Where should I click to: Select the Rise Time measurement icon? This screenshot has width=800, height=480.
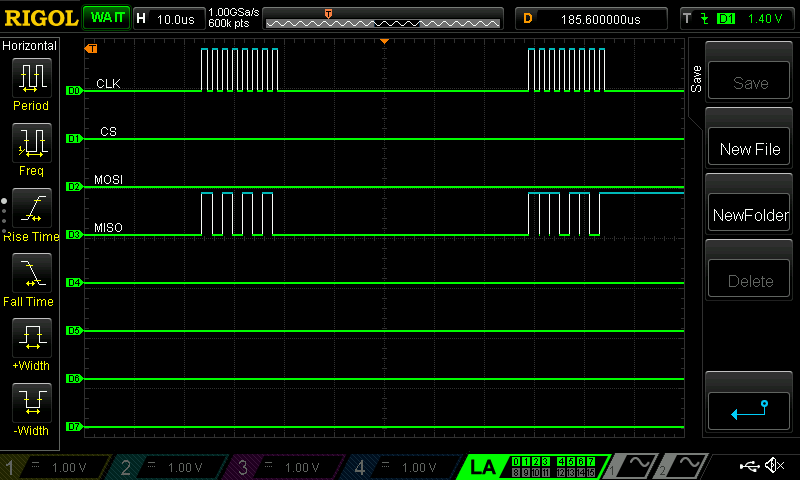click(32, 208)
